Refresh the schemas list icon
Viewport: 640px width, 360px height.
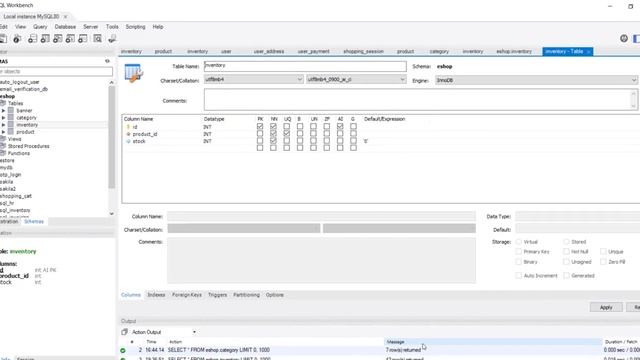click(x=107, y=61)
